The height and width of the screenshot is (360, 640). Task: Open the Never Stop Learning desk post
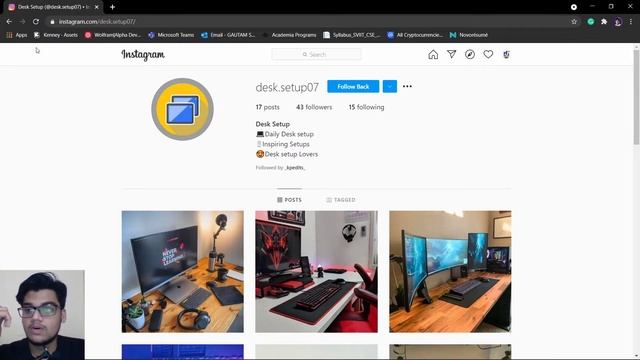[182, 271]
